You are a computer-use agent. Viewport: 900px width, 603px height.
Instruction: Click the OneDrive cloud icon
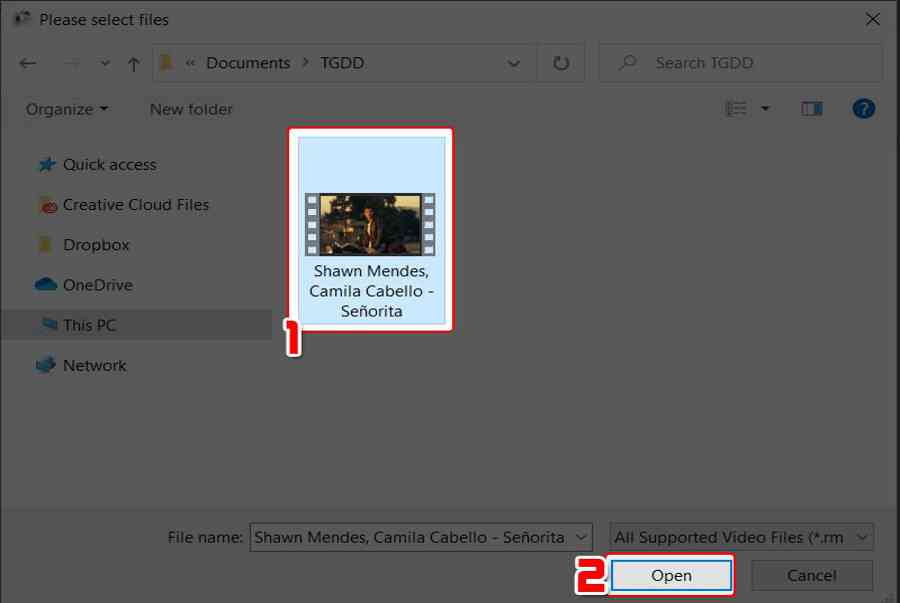(x=46, y=284)
